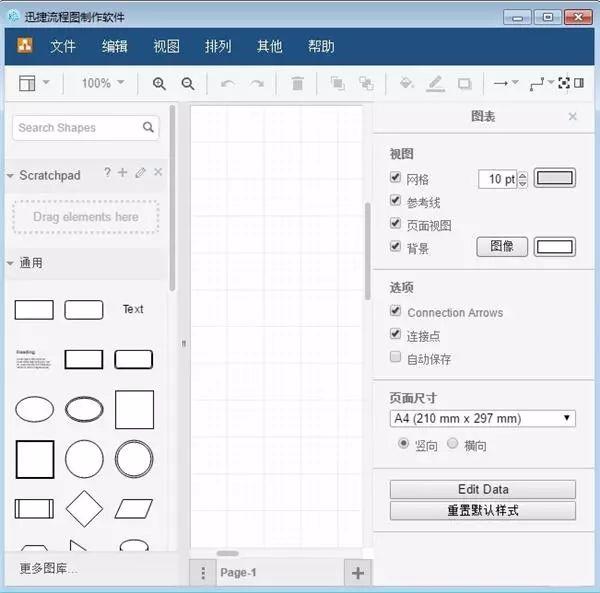Toggle the 连接点 checkbox

pos(395,334)
